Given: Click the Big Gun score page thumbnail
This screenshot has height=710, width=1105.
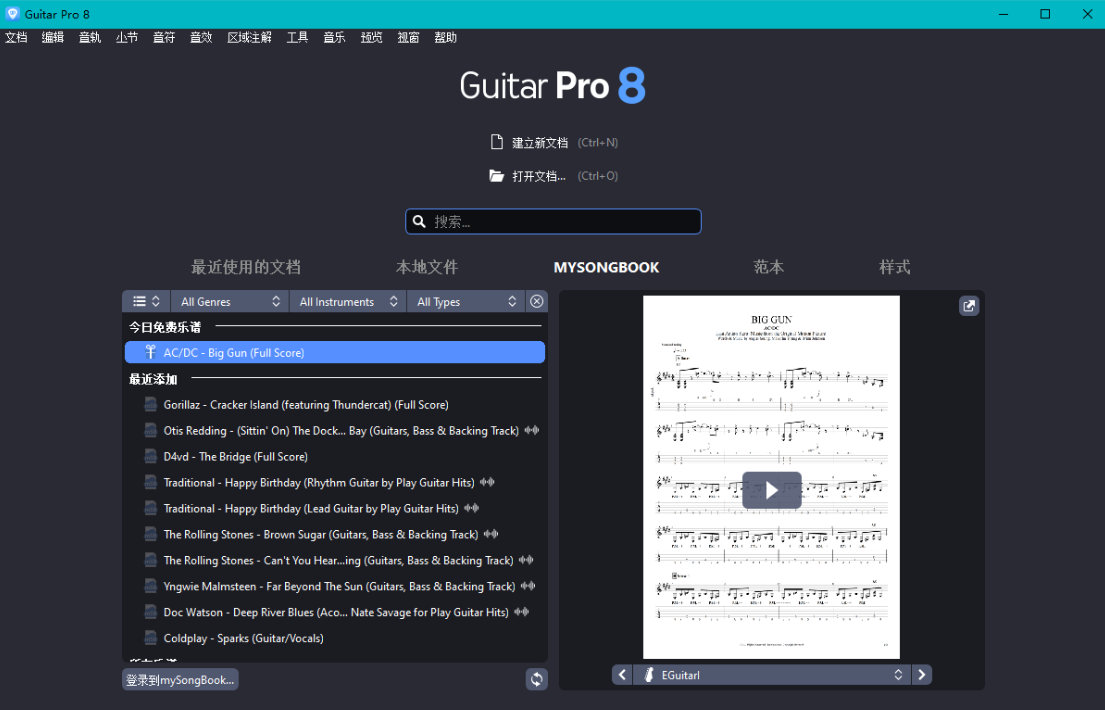Looking at the screenshot, I should pyautogui.click(x=771, y=477).
